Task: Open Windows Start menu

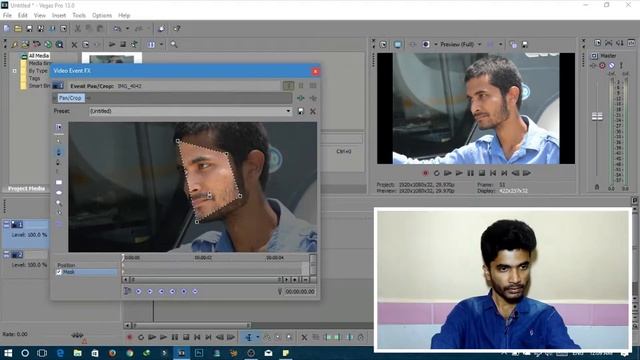Action: point(8,353)
